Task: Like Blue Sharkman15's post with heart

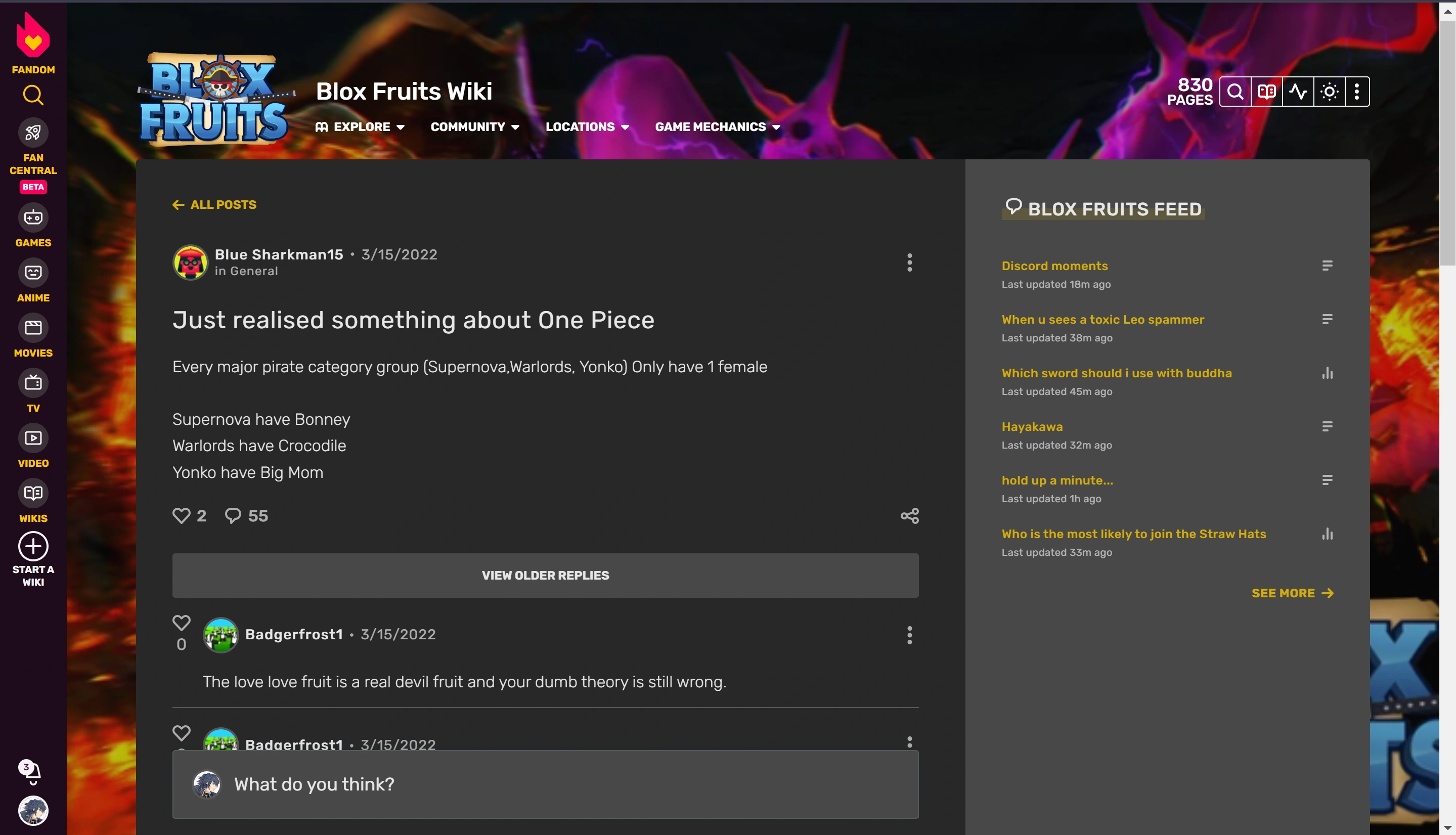Action: 181,515
